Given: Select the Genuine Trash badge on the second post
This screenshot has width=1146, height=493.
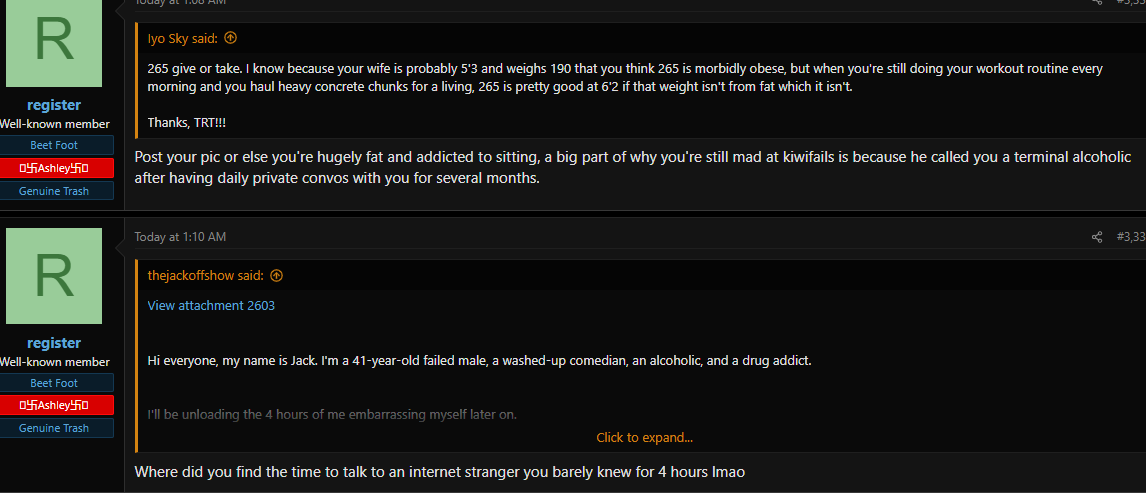Looking at the screenshot, I should pos(54,428).
